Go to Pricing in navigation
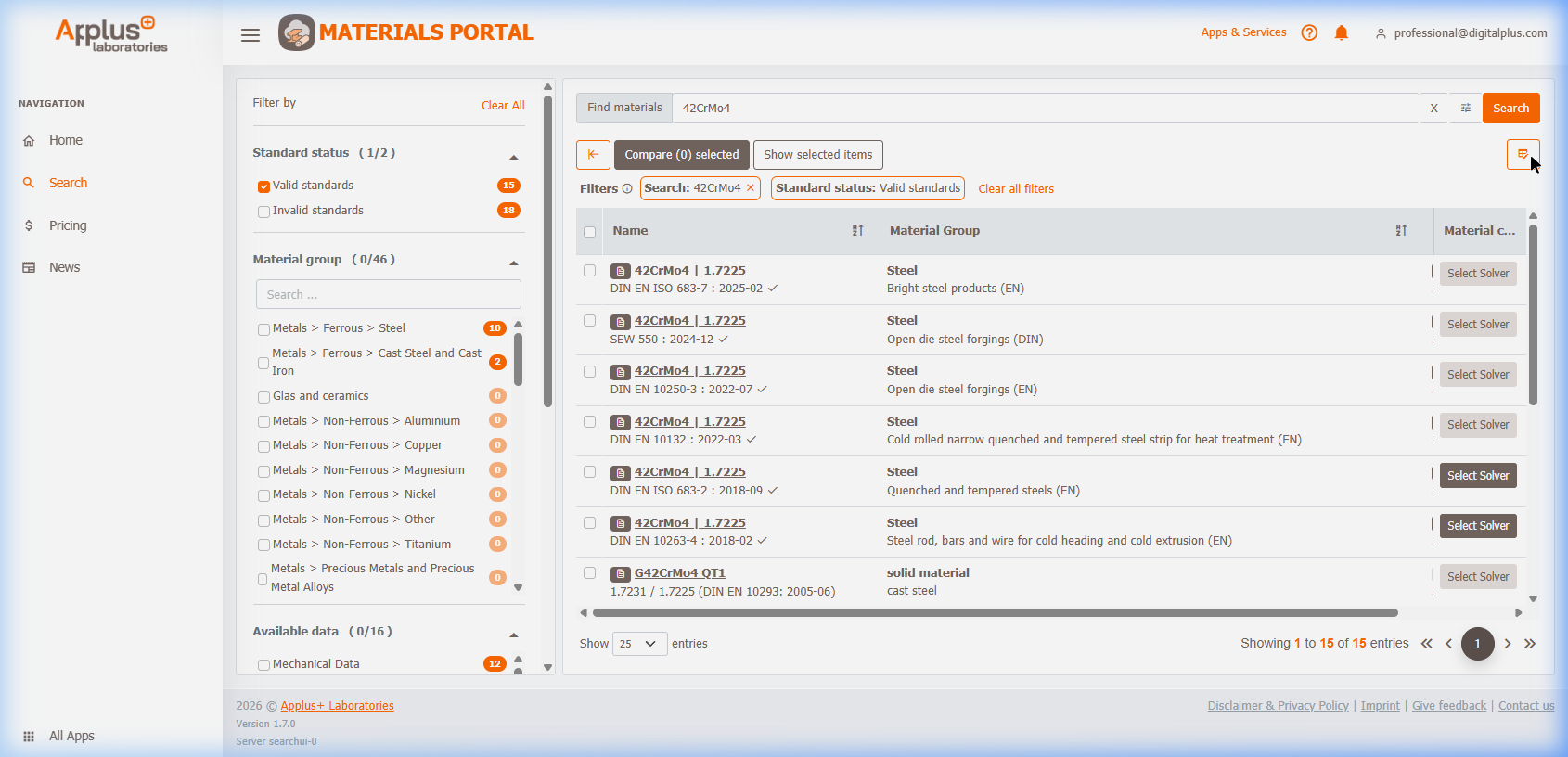The width and height of the screenshot is (1568, 757). pyautogui.click(x=68, y=225)
